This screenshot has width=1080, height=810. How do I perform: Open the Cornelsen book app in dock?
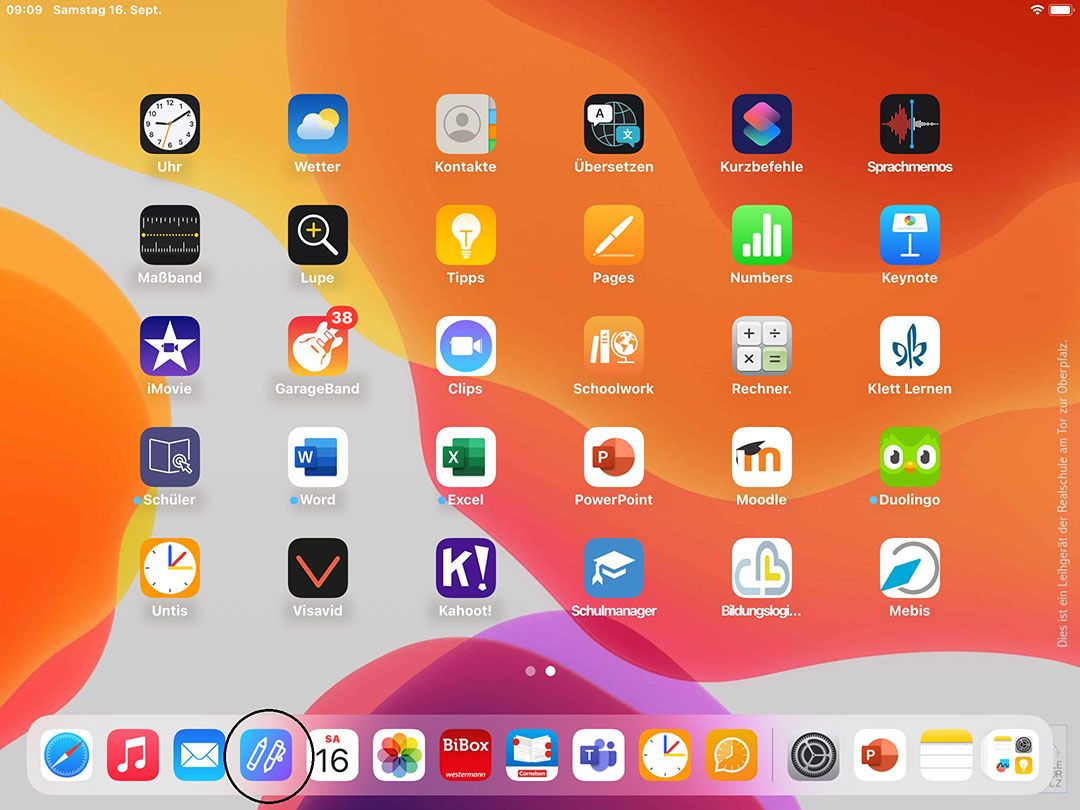point(532,755)
